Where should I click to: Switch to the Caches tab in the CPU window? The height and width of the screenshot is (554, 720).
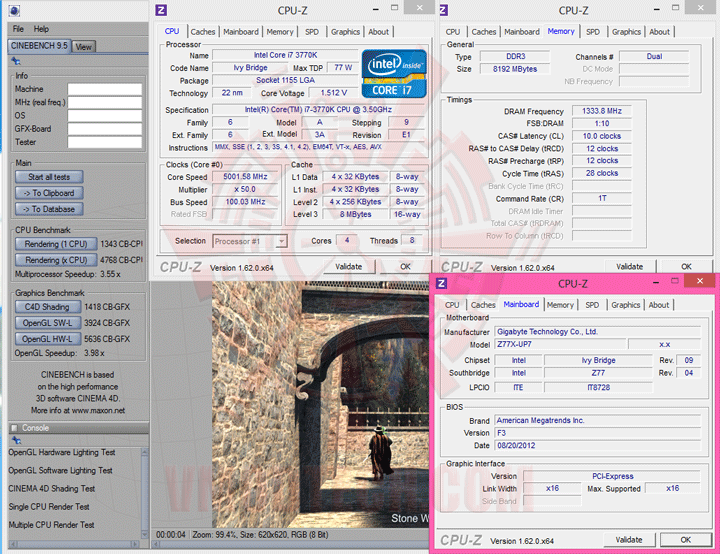(x=202, y=32)
